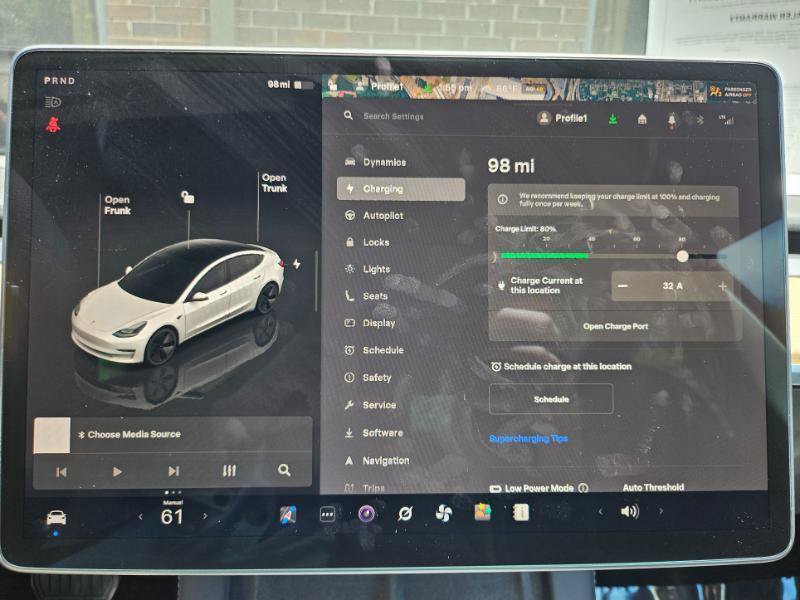
Task: Tap the charging bolt icon beside car
Action: [296, 264]
